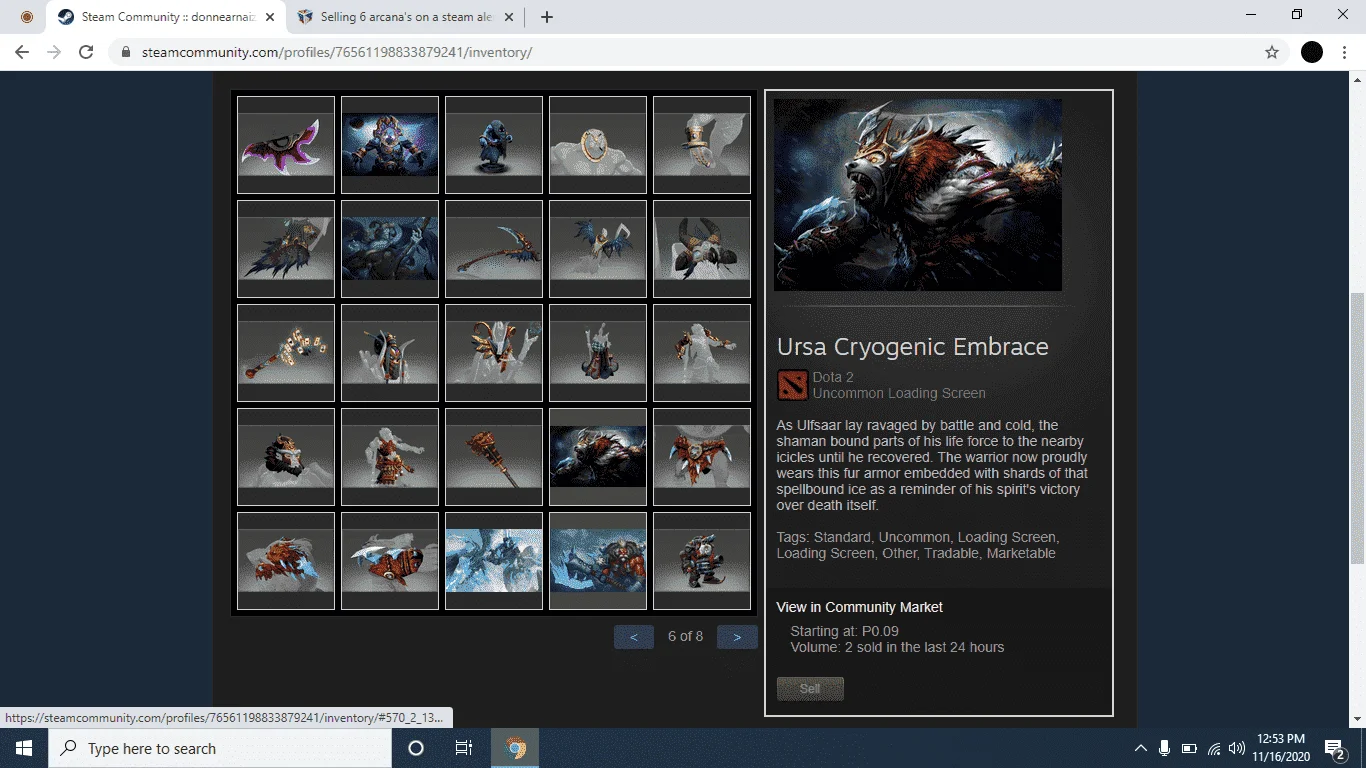Open View in Community Market link
This screenshot has height=768, width=1366.
[x=859, y=607]
